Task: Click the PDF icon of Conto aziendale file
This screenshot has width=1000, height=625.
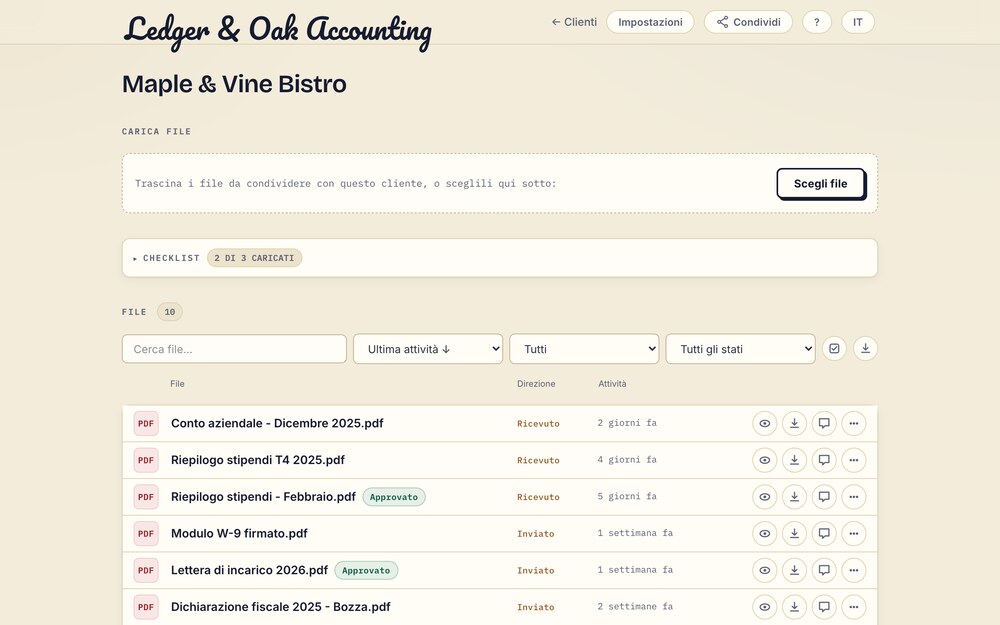Action: point(146,423)
